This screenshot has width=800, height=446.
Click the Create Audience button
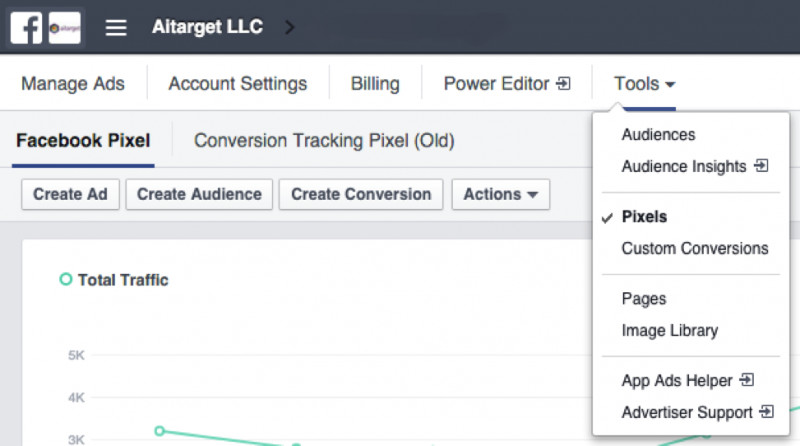click(199, 194)
